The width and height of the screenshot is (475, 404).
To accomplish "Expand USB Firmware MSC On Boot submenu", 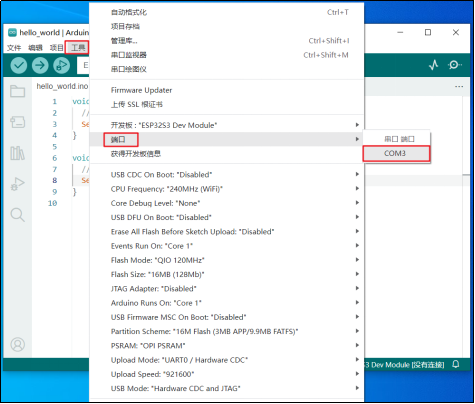I will pos(227,317).
